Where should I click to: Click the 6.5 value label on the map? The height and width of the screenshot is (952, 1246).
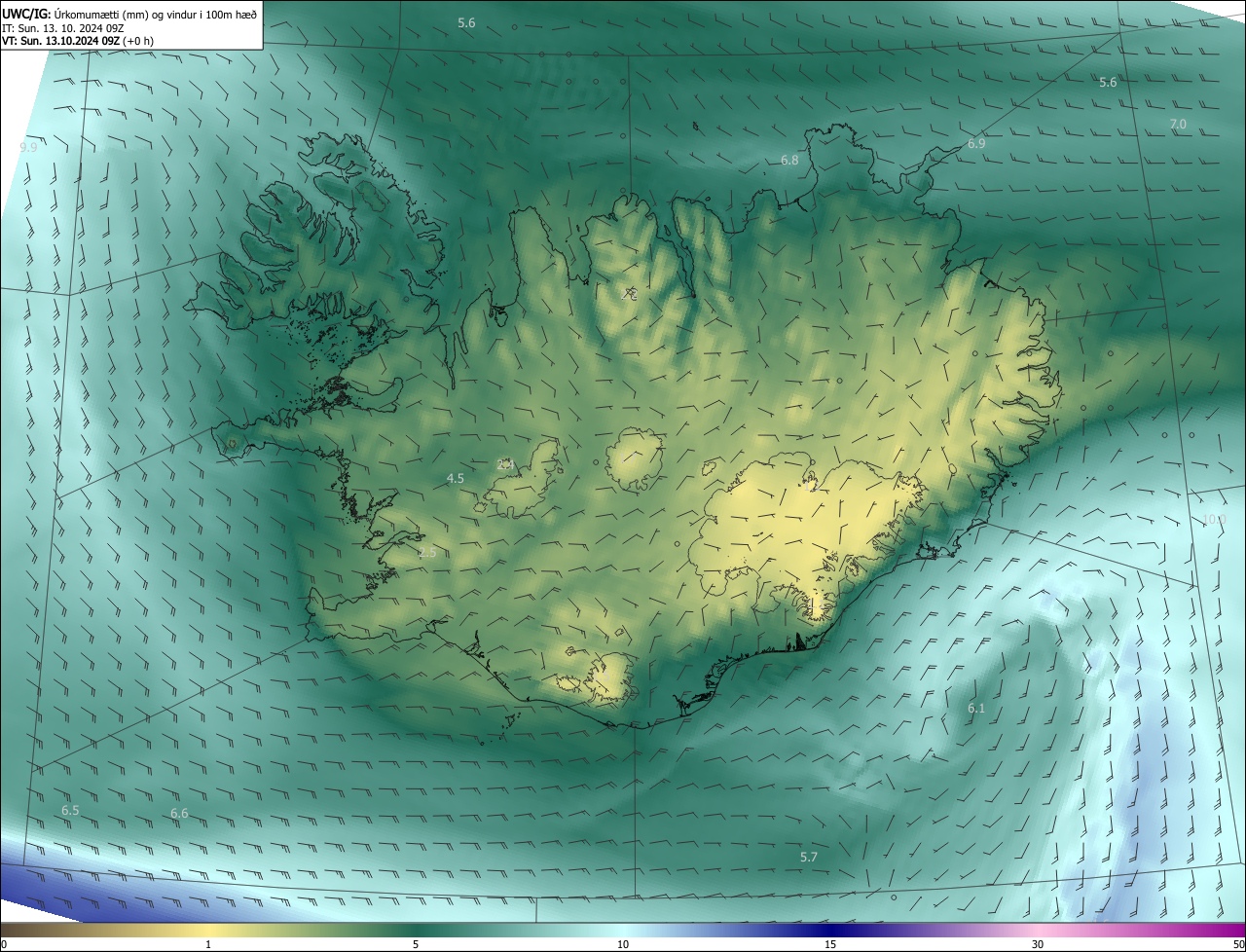point(70,810)
